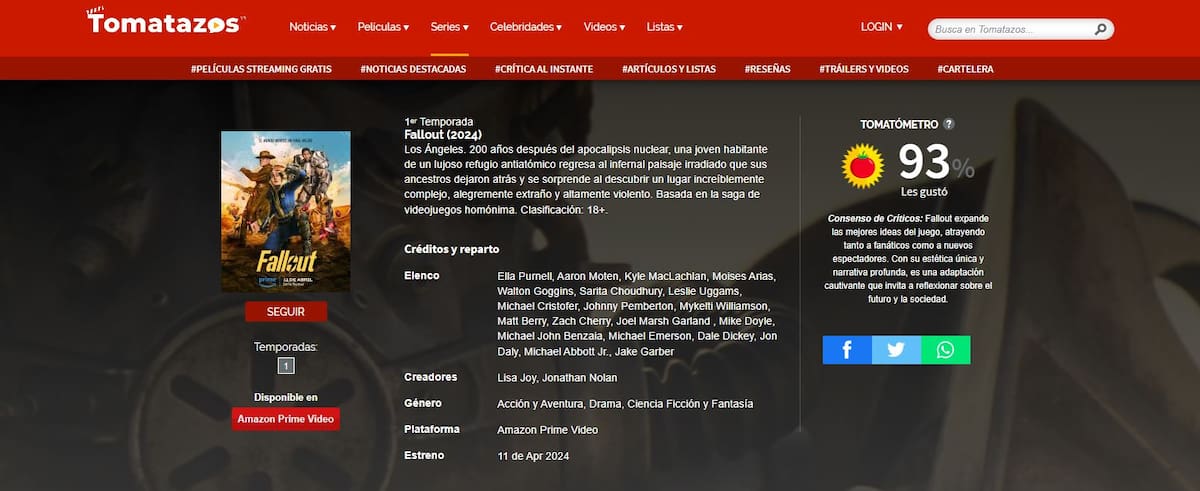The height and width of the screenshot is (491, 1200).
Task: Click the SEGUIR button
Action: pyautogui.click(x=286, y=311)
